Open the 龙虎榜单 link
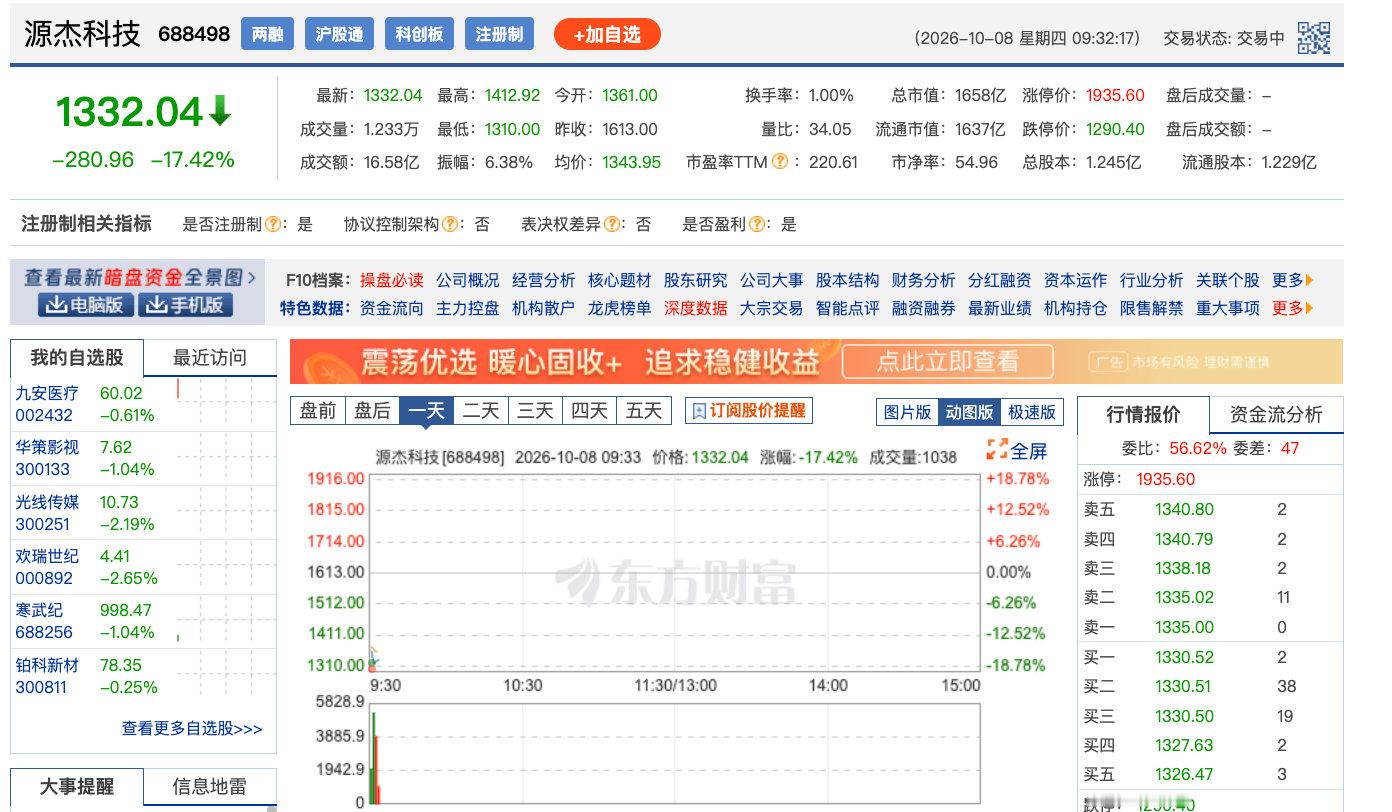The height and width of the screenshot is (812, 1392). coord(619,308)
